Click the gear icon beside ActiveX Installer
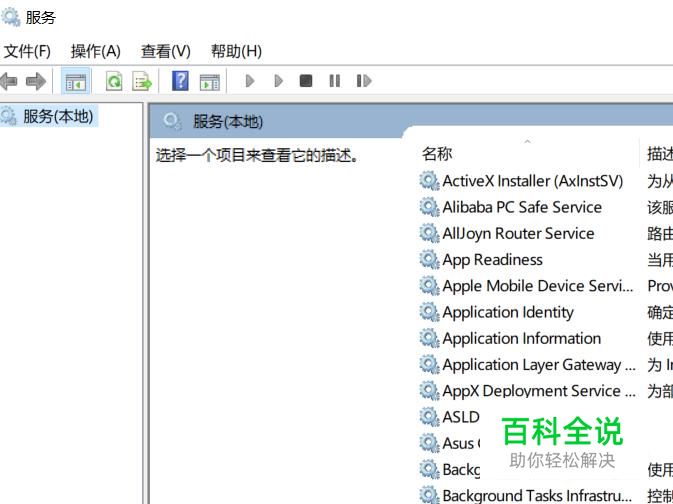The height and width of the screenshot is (504, 673). tap(429, 181)
